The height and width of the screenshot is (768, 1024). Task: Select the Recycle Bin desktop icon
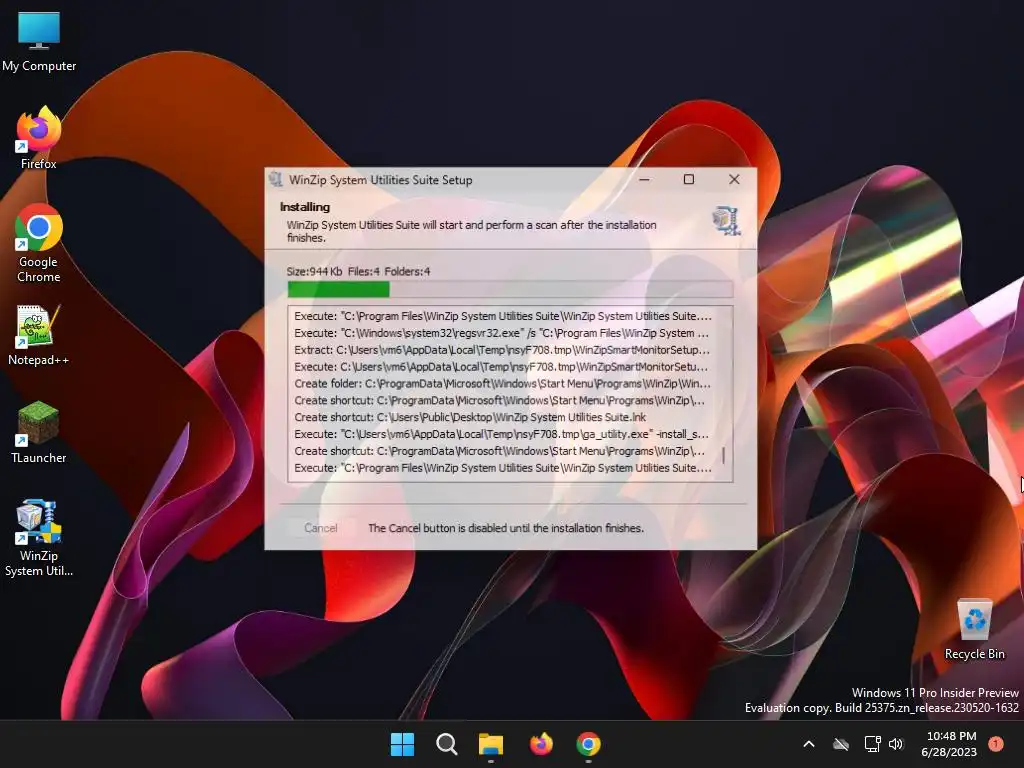[974, 629]
